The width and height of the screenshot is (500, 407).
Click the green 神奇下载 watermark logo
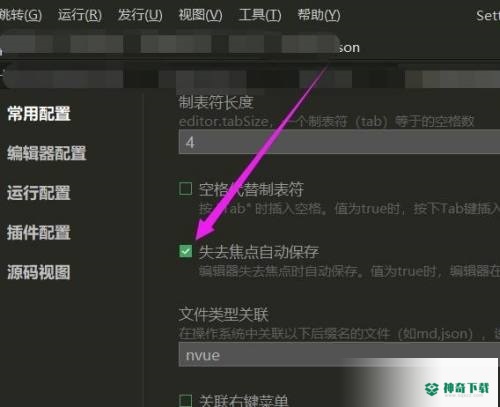(457, 389)
